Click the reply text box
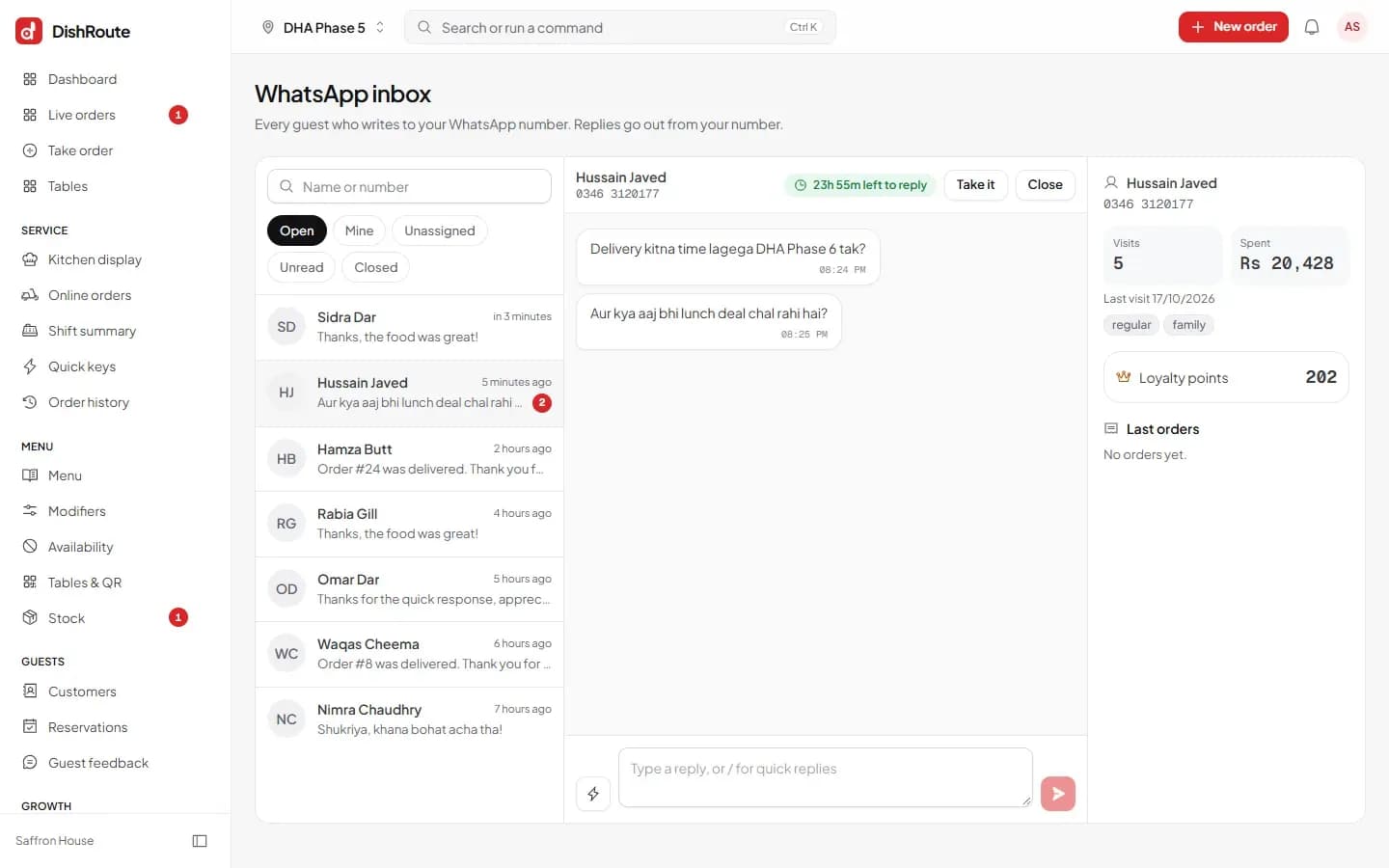Screen dimensions: 1389x868 [x=826, y=777]
